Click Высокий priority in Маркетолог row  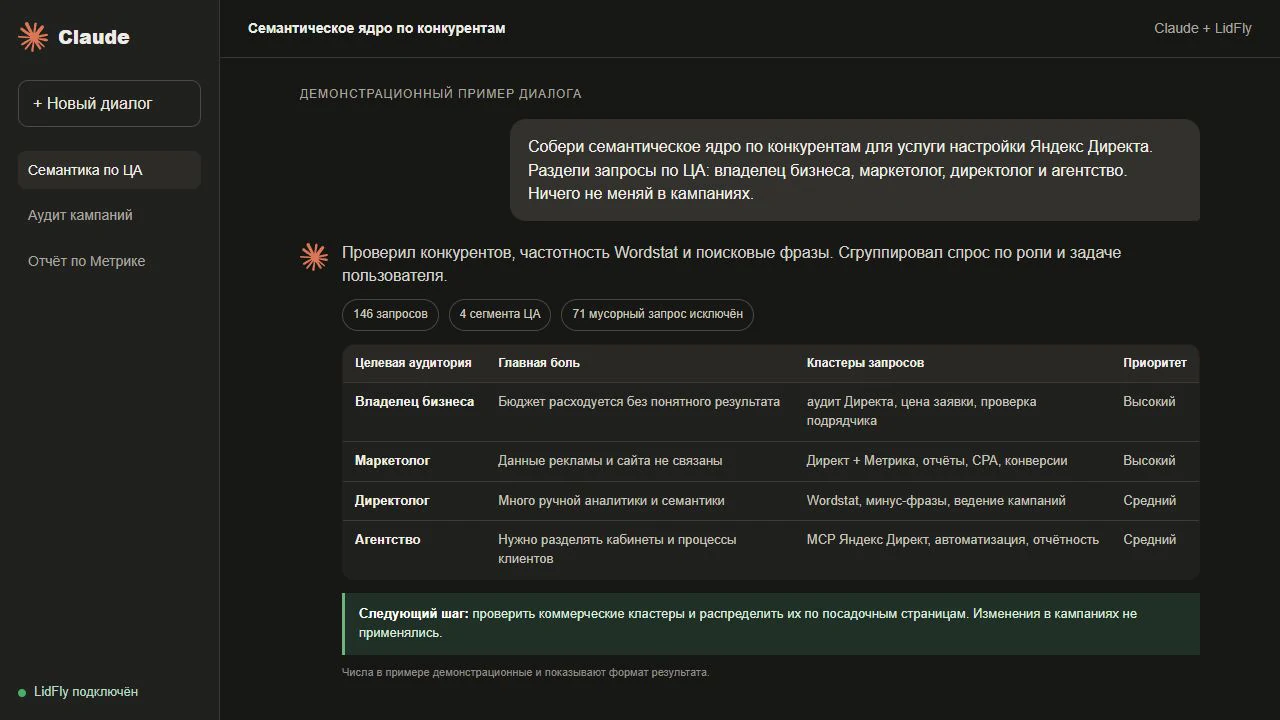[x=1149, y=461]
